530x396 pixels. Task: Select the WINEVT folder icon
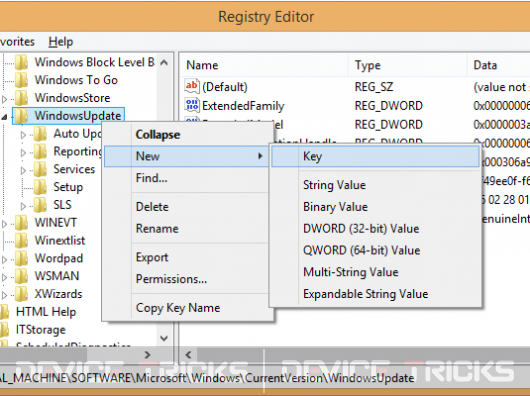coord(22,222)
